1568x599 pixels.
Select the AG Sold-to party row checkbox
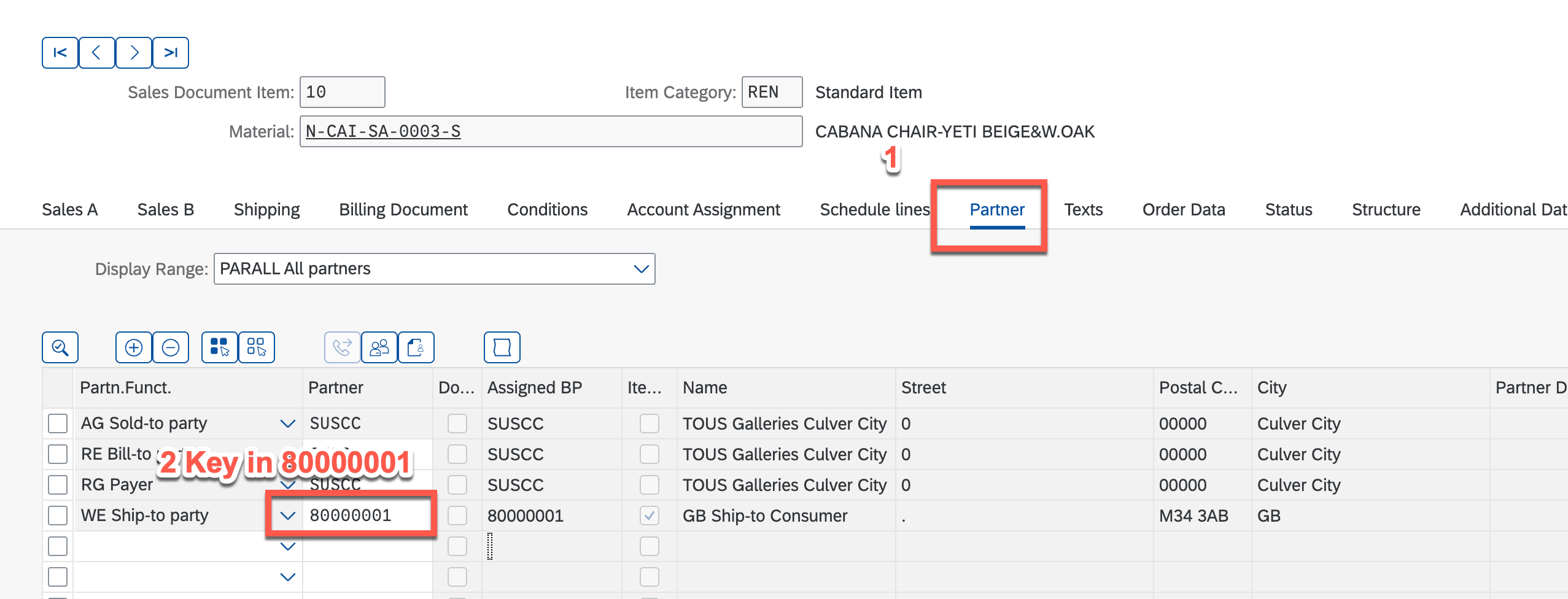click(x=58, y=423)
